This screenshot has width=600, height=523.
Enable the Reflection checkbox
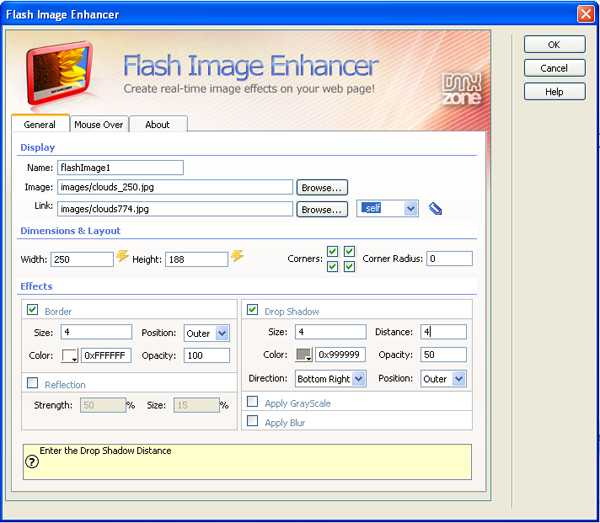pos(33,383)
